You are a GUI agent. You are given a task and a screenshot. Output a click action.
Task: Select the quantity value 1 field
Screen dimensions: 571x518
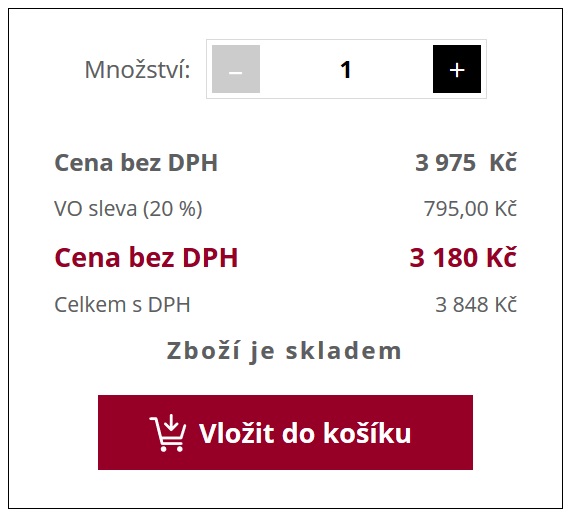point(346,69)
